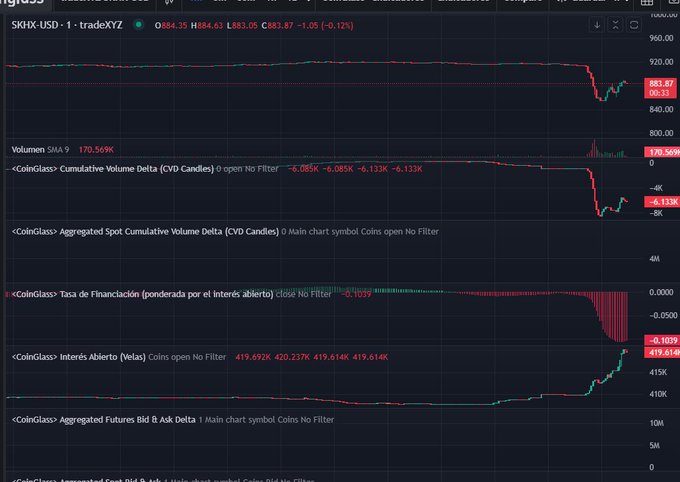Open the Volumen indicator legend

pos(28,150)
